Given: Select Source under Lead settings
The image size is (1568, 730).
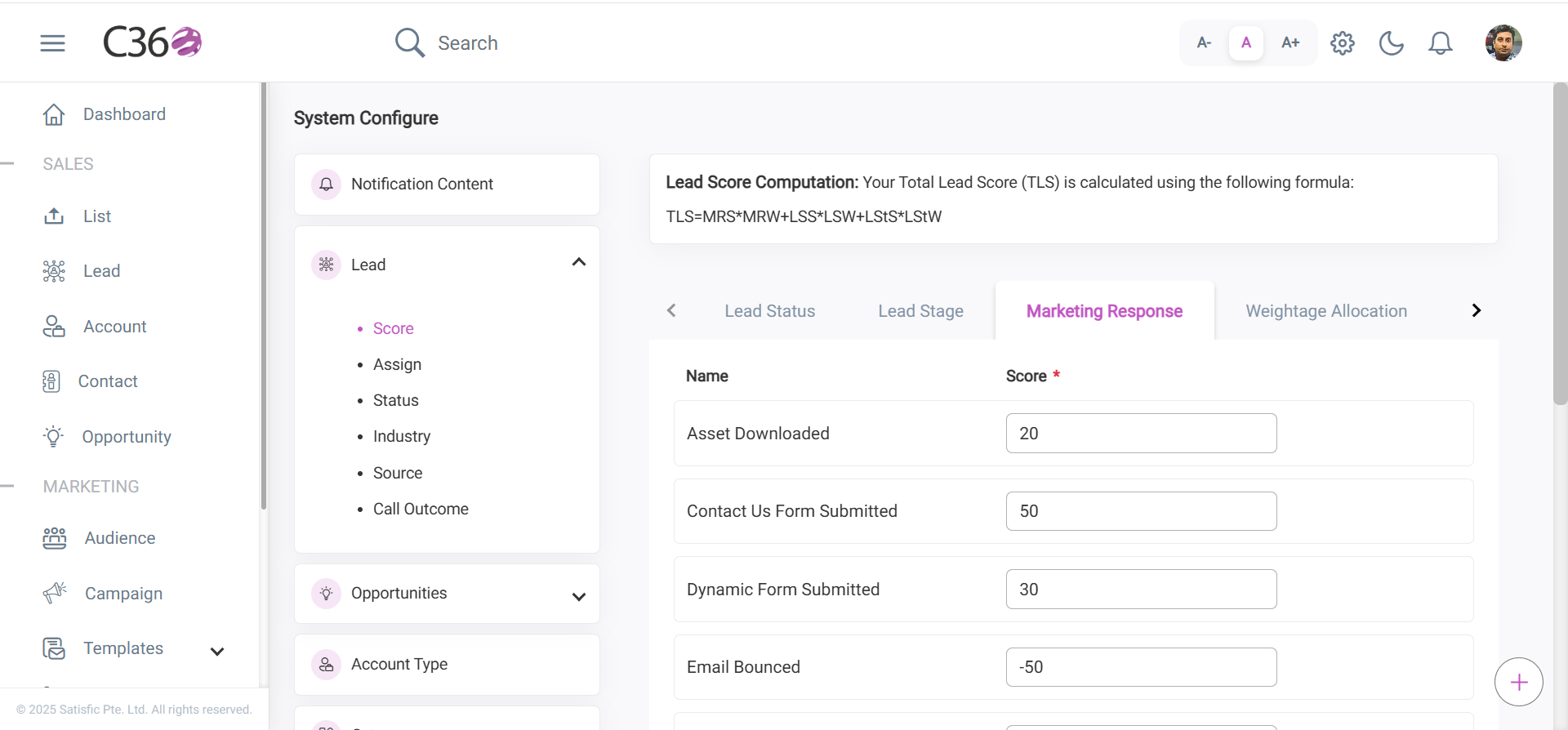Looking at the screenshot, I should coord(398,473).
